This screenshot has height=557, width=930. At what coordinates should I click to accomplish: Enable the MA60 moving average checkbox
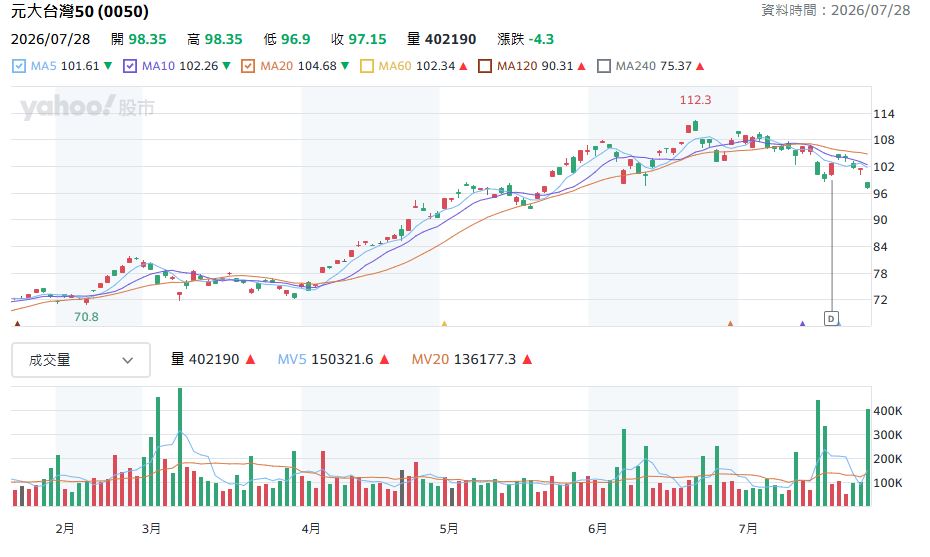click(x=367, y=66)
